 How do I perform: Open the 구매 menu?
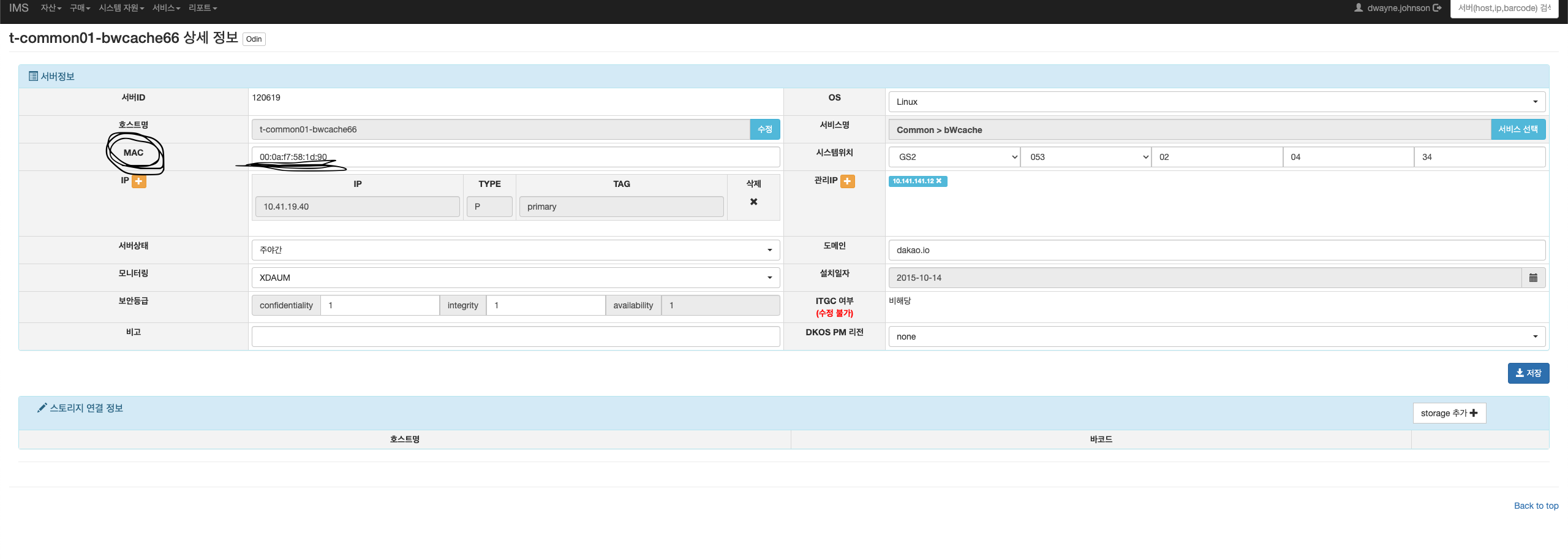click(x=80, y=8)
